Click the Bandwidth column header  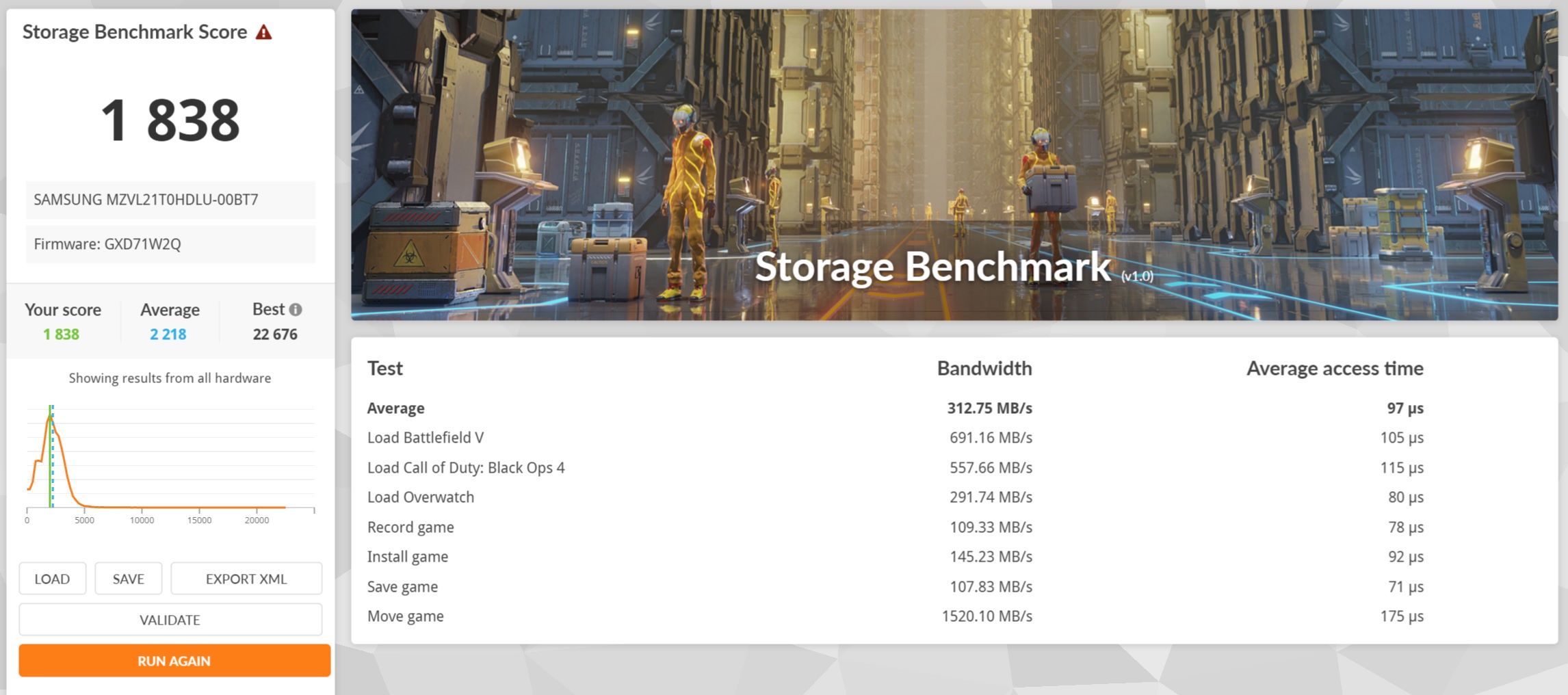[984, 369]
